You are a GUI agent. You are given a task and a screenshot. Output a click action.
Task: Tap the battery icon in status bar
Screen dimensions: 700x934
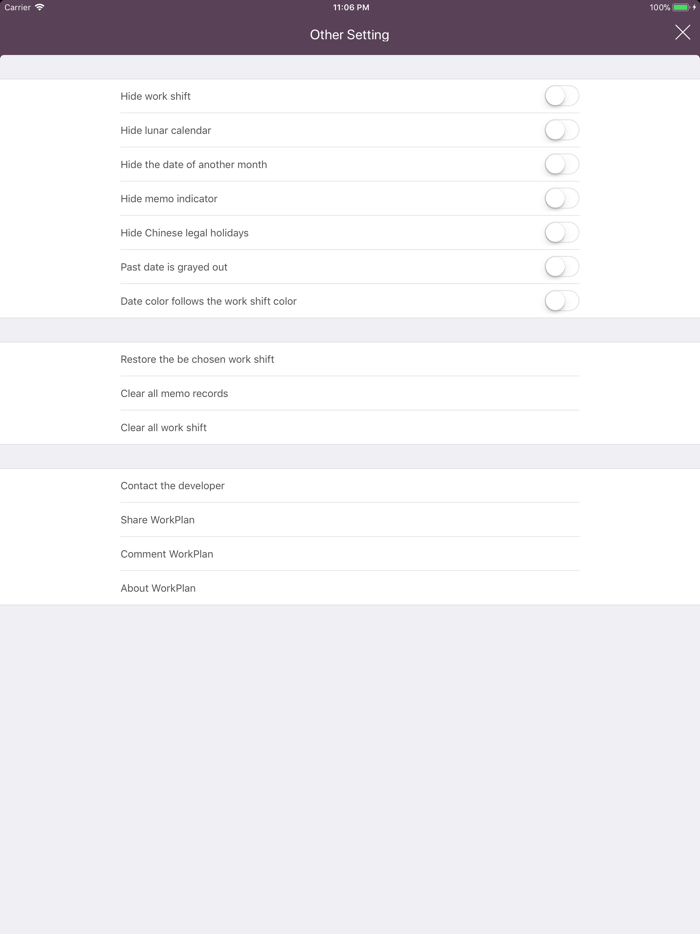pyautogui.click(x=682, y=7)
